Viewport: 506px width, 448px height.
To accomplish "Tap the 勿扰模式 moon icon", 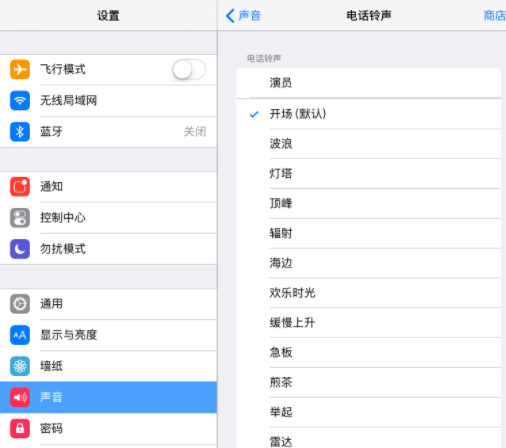I will pos(20,249).
